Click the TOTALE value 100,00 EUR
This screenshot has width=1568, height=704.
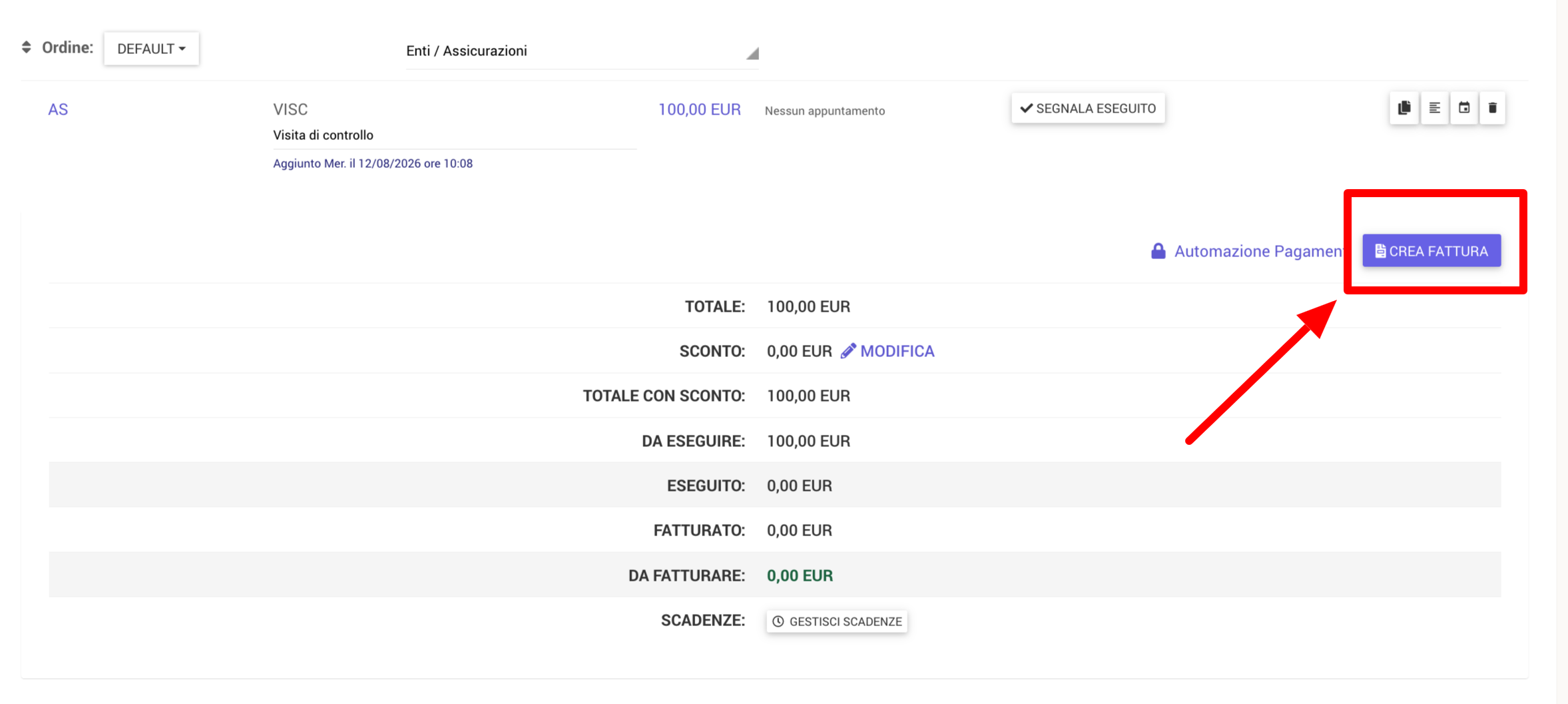[x=808, y=306]
